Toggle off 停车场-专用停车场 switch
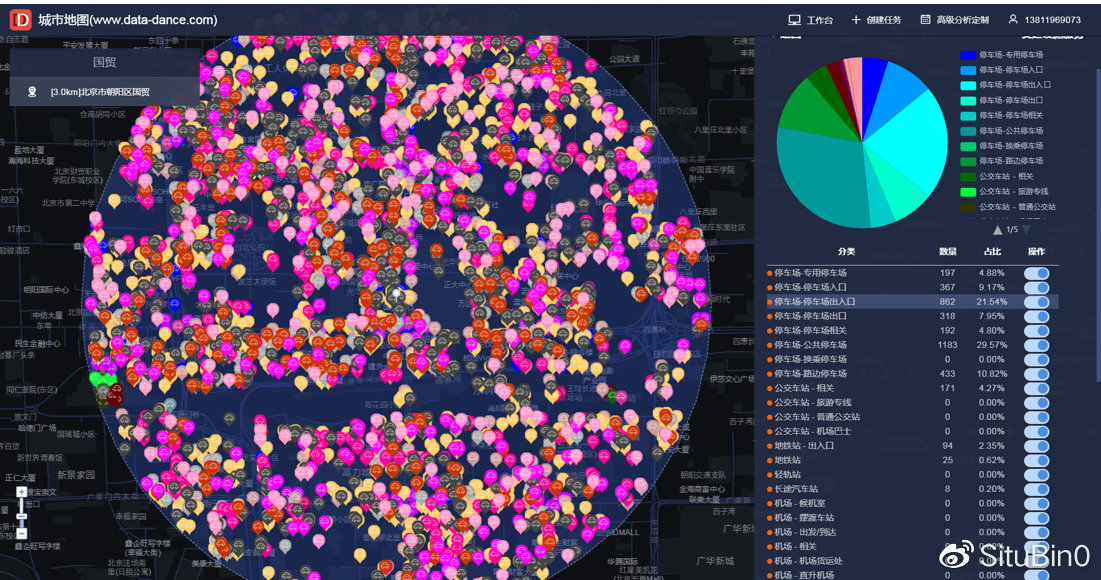The image size is (1101, 580). [x=1036, y=273]
